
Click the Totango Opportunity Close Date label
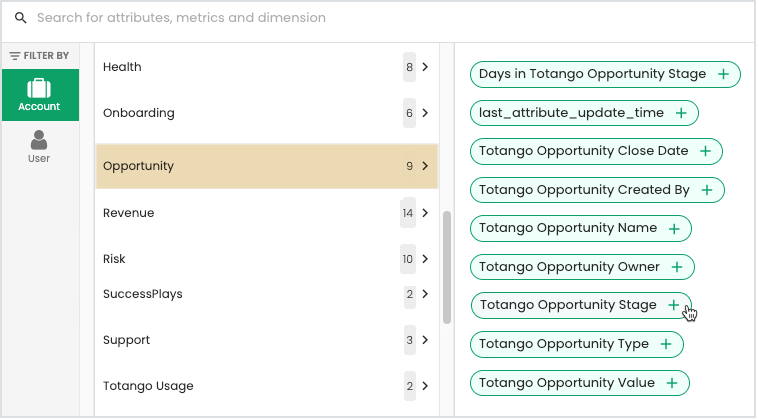[x=583, y=151]
